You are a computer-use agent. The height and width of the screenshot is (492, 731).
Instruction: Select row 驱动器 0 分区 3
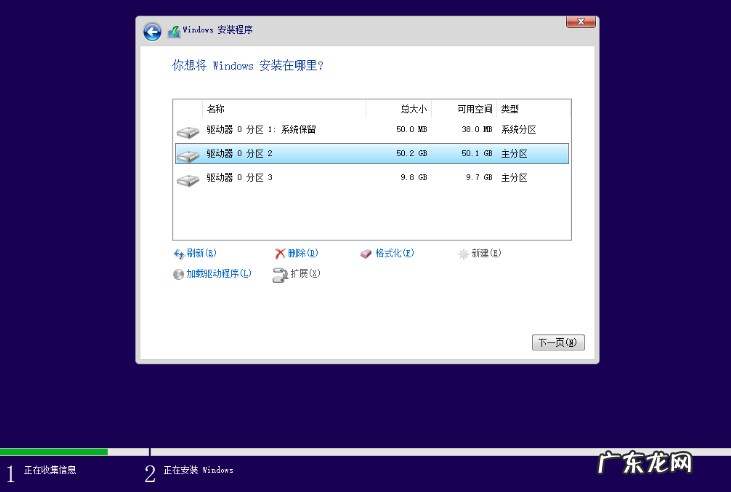pyautogui.click(x=372, y=178)
